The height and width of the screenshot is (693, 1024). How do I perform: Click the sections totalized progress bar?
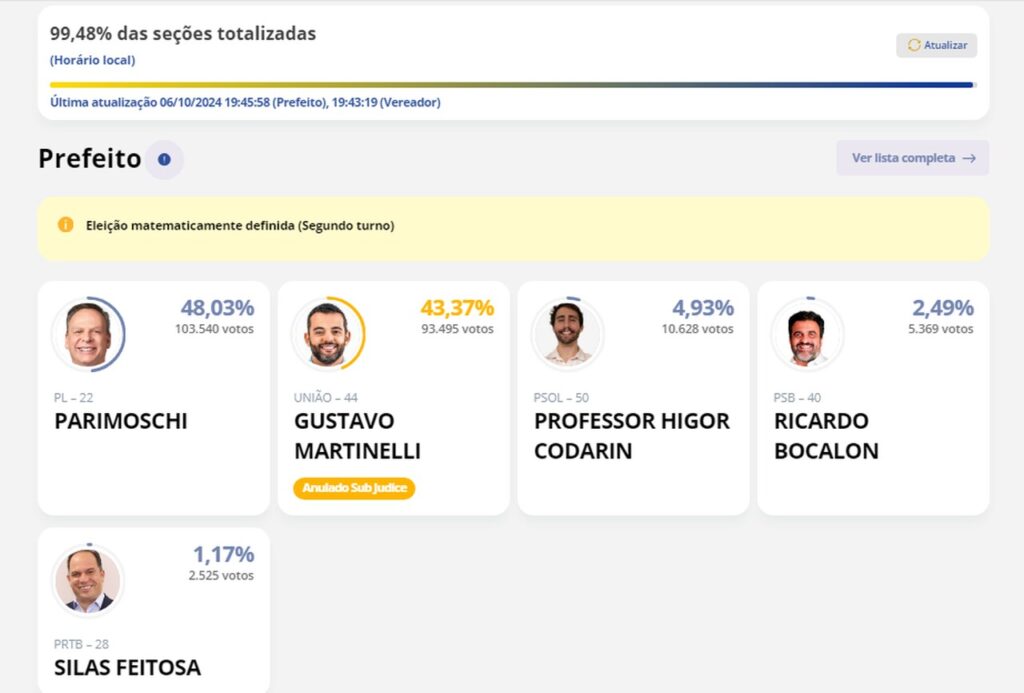[x=512, y=84]
